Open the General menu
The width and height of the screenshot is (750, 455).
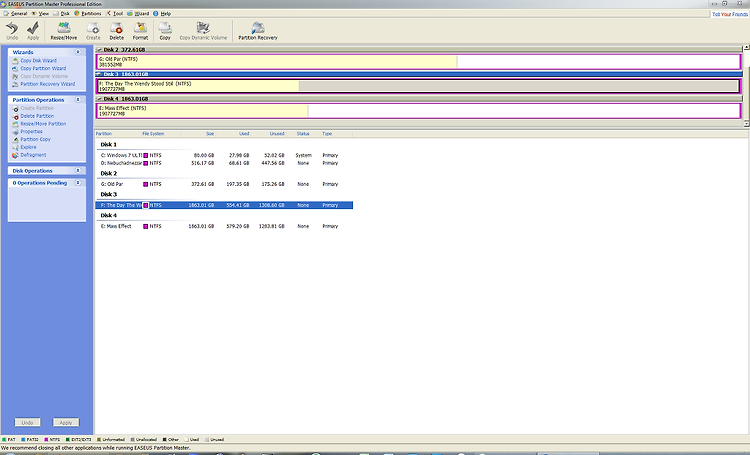pos(16,13)
